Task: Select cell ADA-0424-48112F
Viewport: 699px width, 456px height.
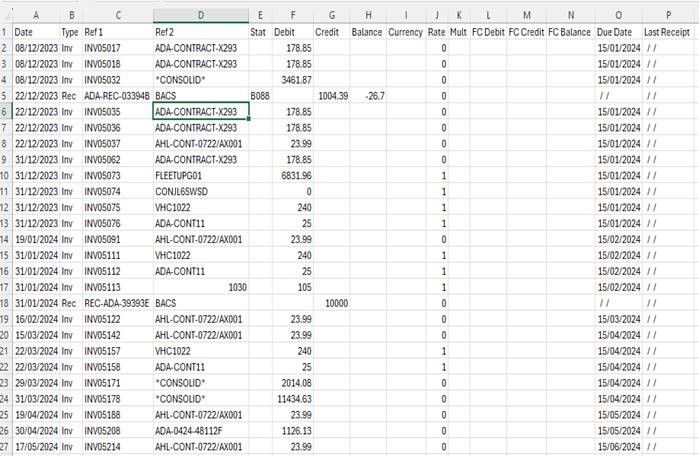Action: point(201,431)
